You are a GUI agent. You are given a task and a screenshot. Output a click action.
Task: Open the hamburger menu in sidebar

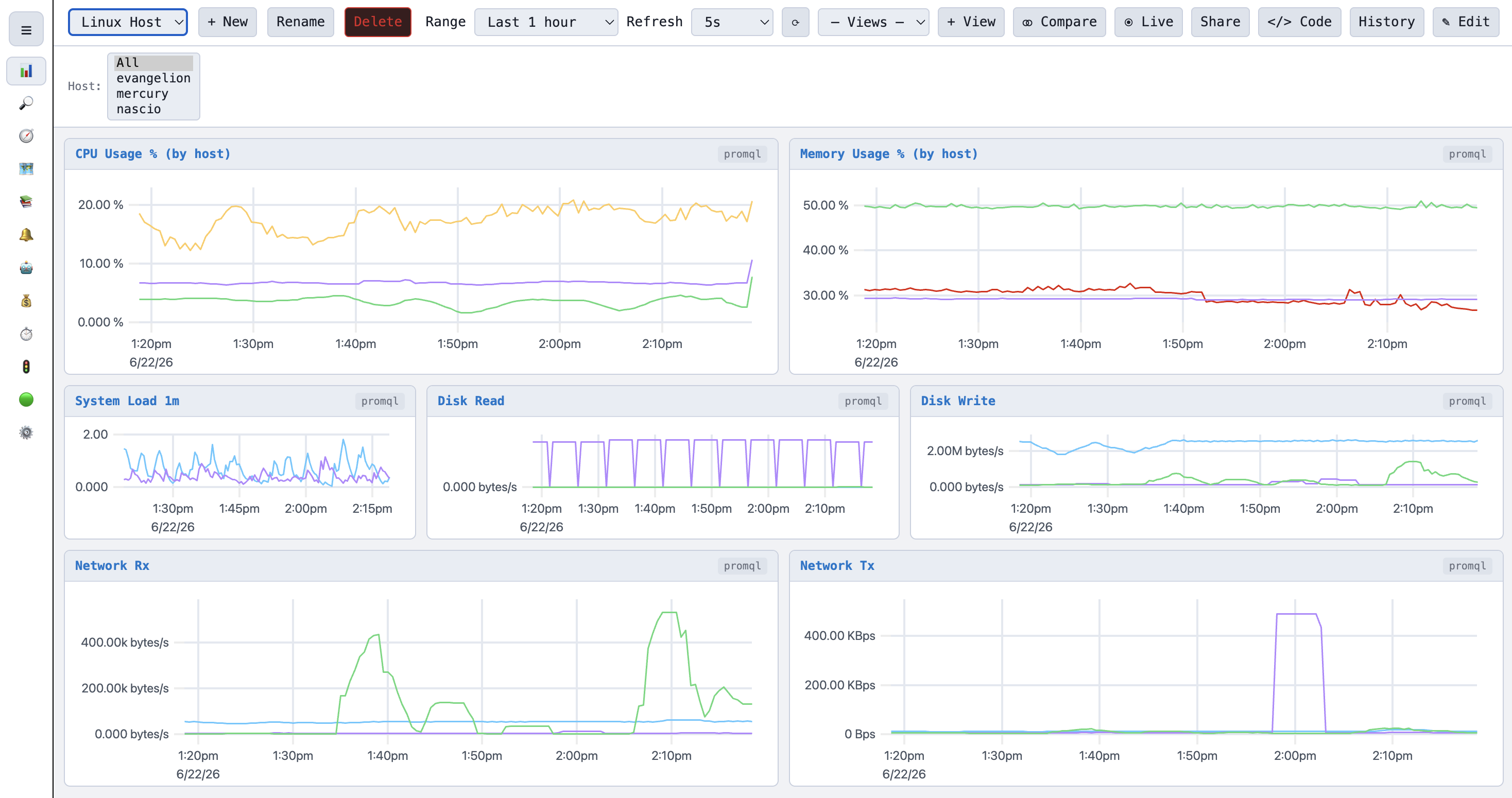pyautogui.click(x=26, y=29)
